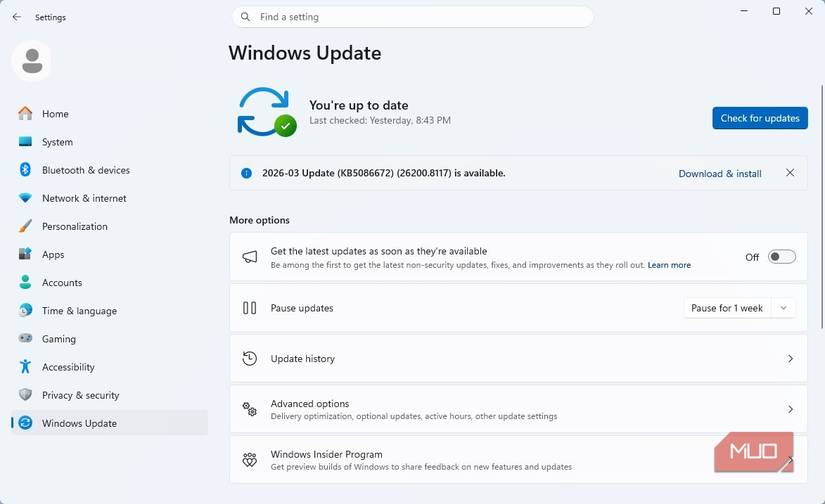The height and width of the screenshot is (504, 825).
Task: Open the Pause for 1 week dropdown arrow
Action: (x=783, y=308)
